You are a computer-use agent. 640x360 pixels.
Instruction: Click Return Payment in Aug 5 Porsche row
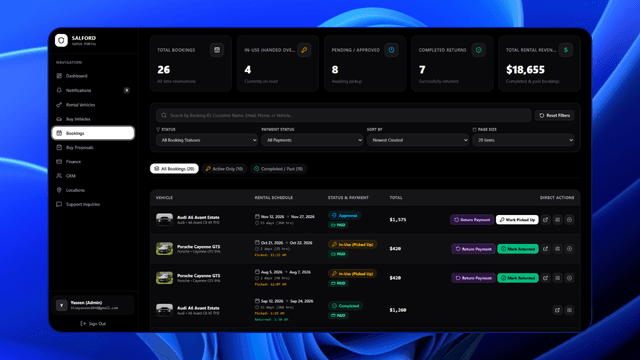[473, 278]
